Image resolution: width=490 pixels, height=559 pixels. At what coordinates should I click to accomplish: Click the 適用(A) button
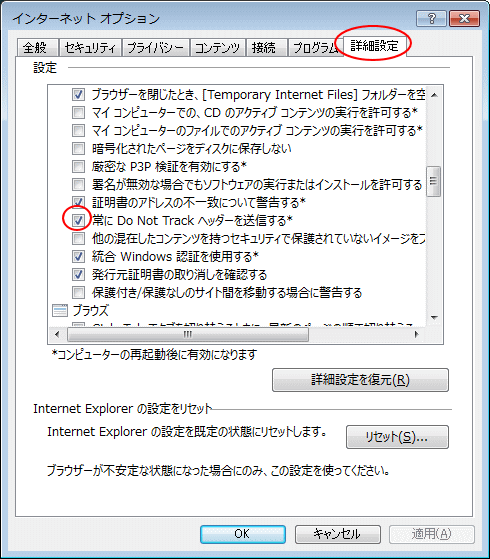point(432,534)
